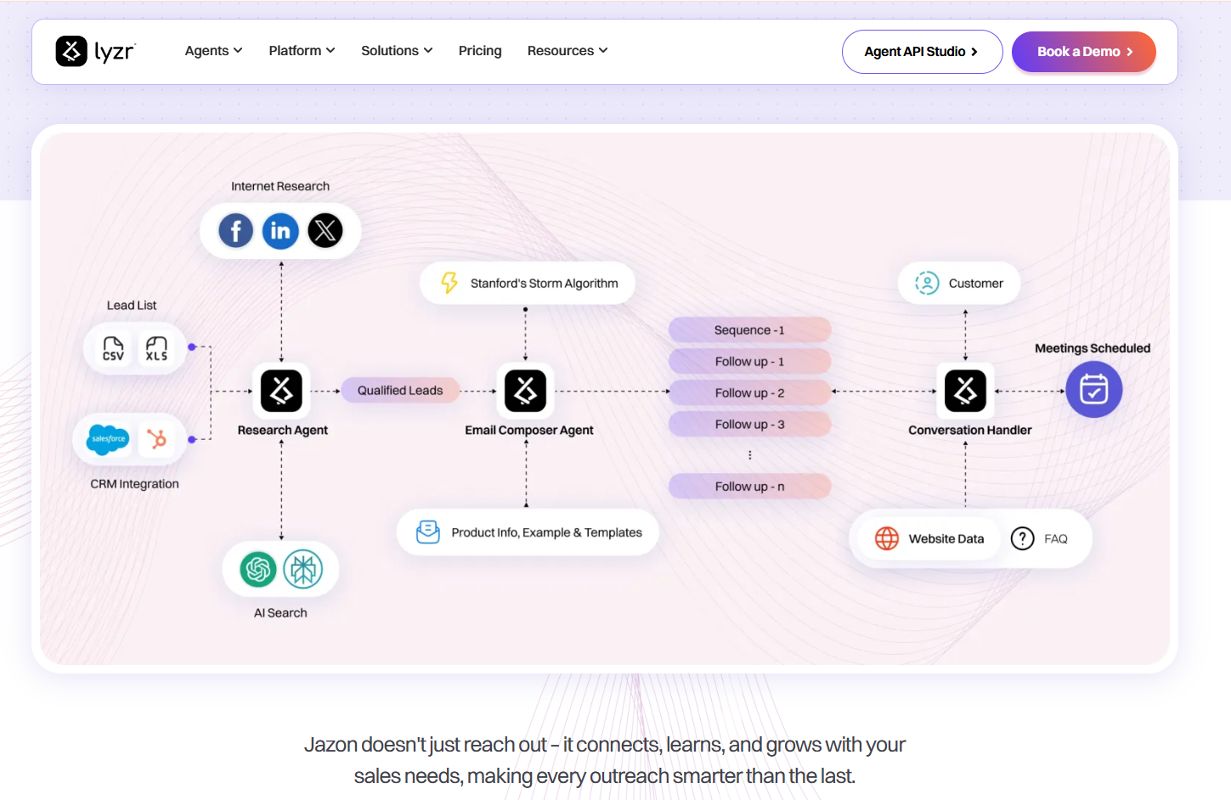This screenshot has height=800, width=1231.
Task: Expand the Platform menu chevron
Action: tap(330, 51)
